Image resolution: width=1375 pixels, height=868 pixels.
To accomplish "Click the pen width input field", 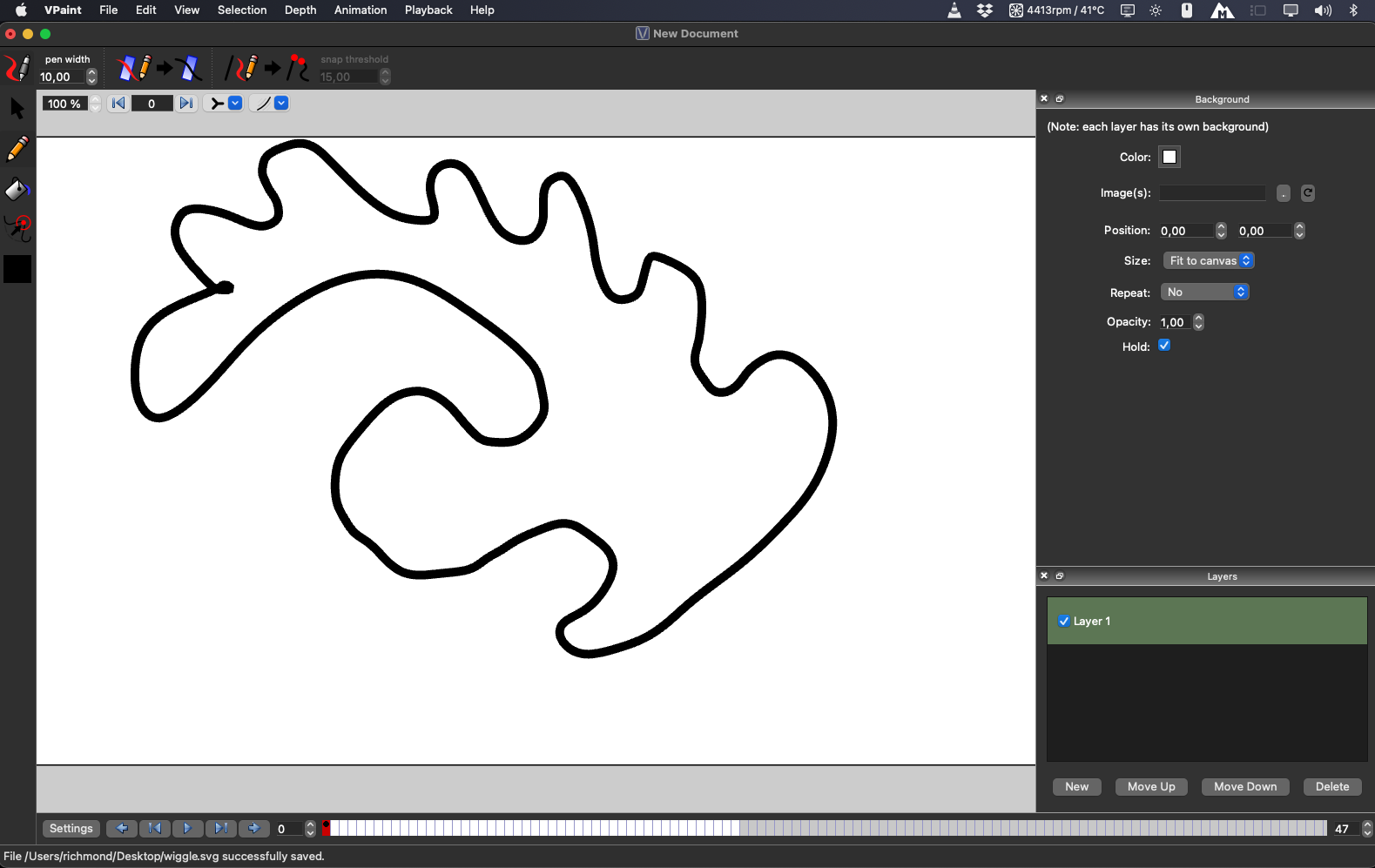I will (x=61, y=77).
